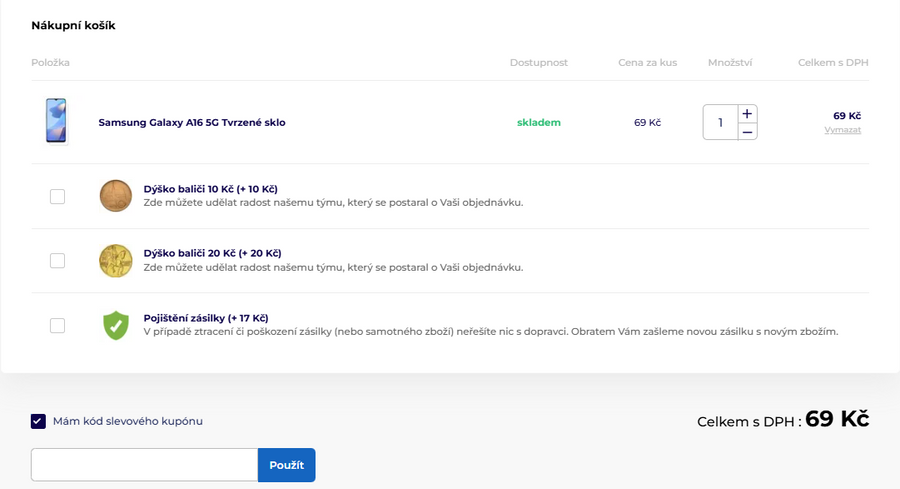The image size is (900, 489).
Task: Select the green shield insurance icon
Action: (x=116, y=325)
